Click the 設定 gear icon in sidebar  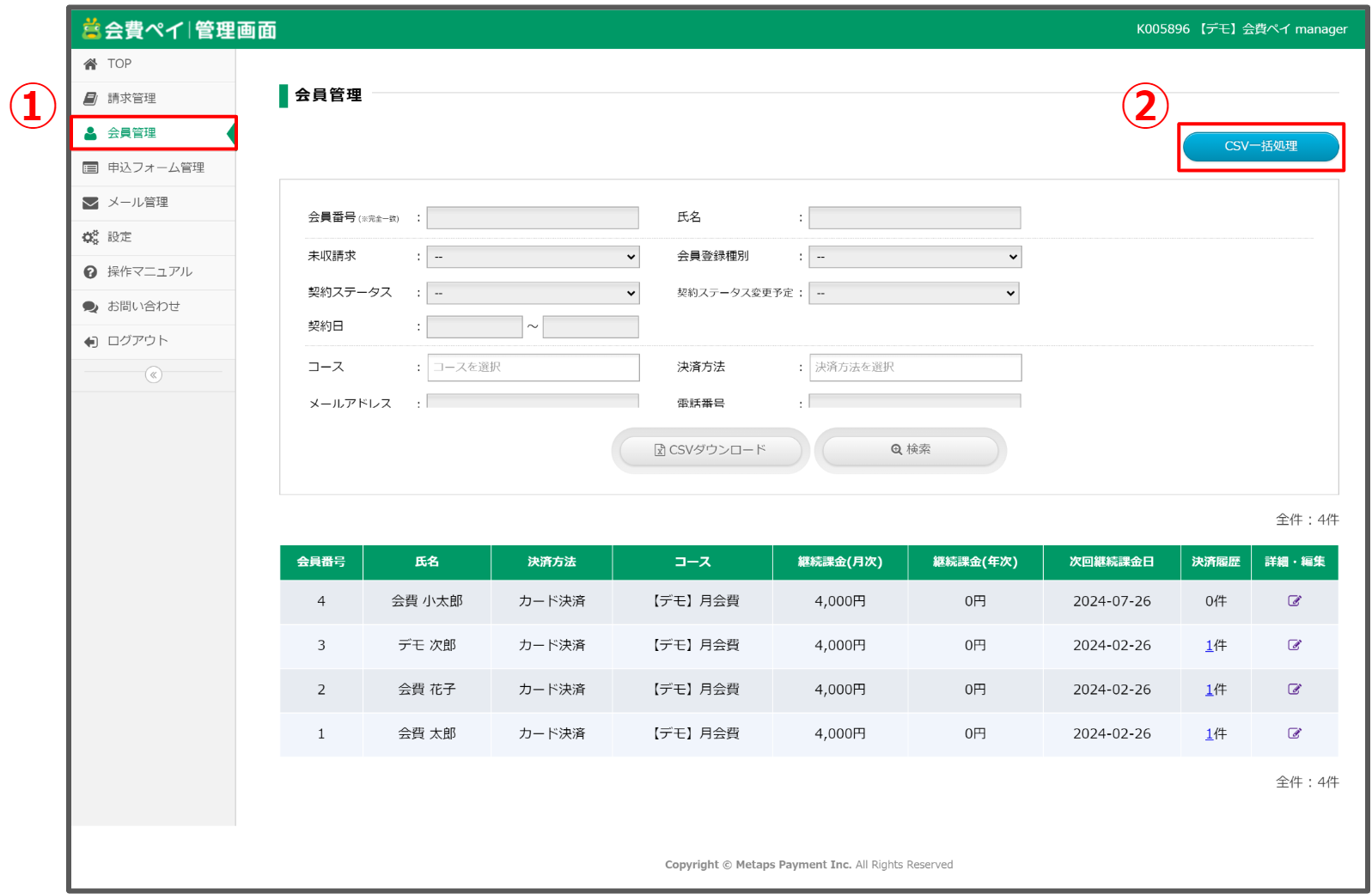point(90,238)
